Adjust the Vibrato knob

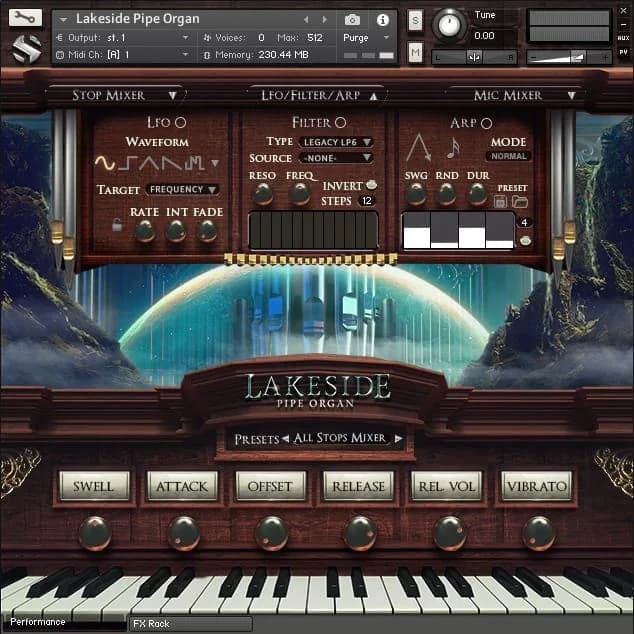(x=538, y=534)
